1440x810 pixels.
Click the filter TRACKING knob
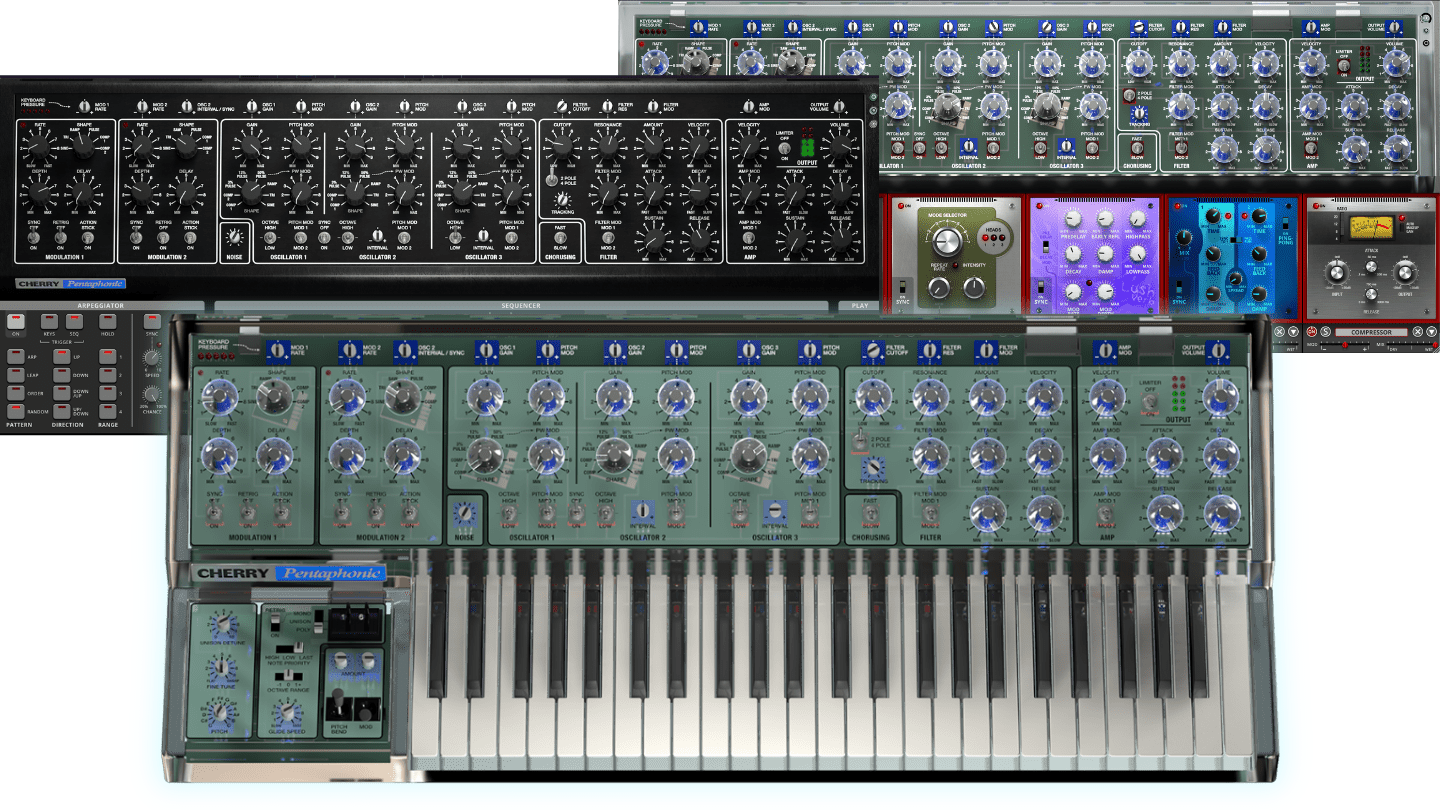(873, 468)
